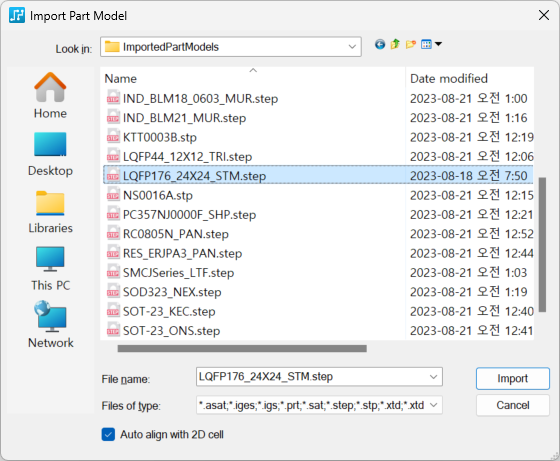
Task: Select file name RES_ERJPA3_PAN.step
Action: click(x=182, y=253)
